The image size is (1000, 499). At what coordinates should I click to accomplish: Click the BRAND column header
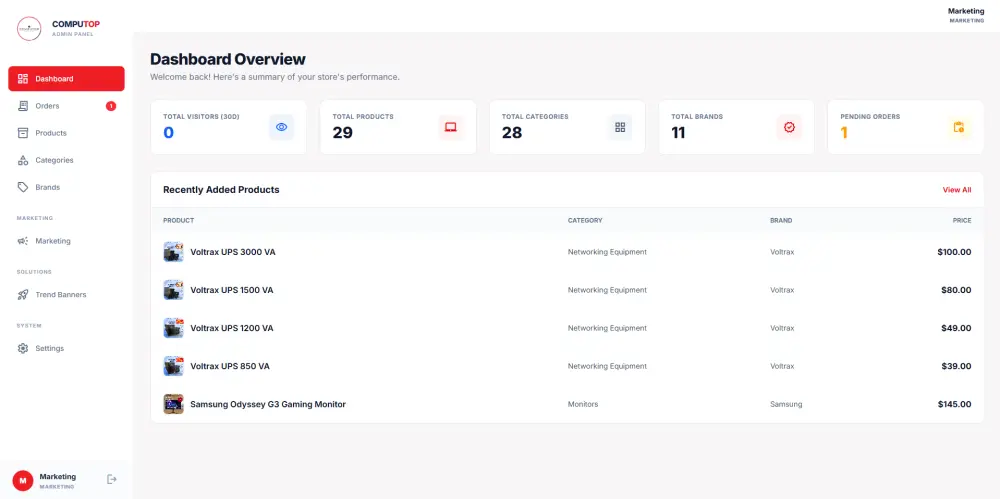click(781, 220)
